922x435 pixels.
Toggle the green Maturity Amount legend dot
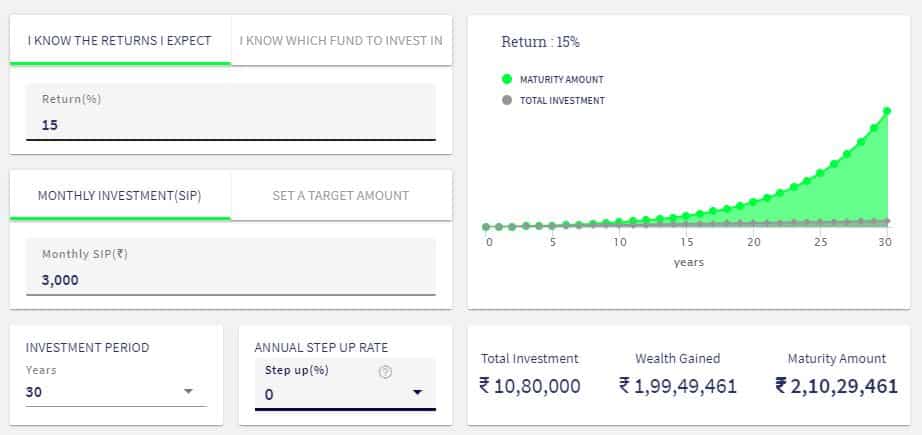coord(507,79)
